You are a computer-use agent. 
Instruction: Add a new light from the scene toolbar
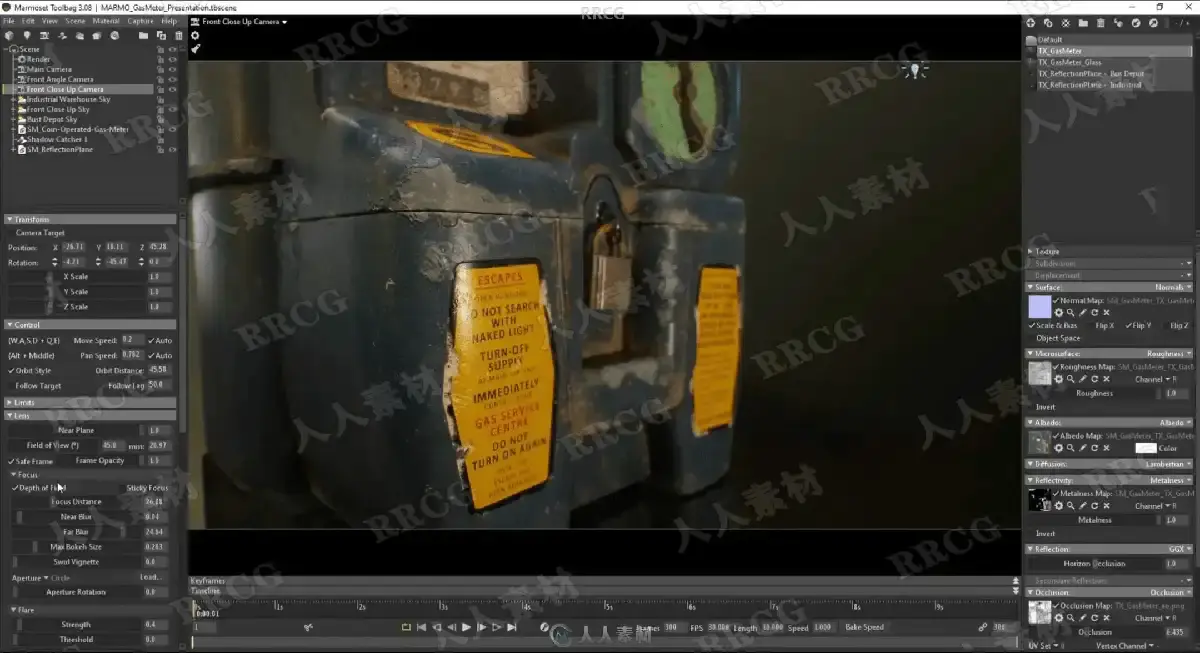pos(27,36)
